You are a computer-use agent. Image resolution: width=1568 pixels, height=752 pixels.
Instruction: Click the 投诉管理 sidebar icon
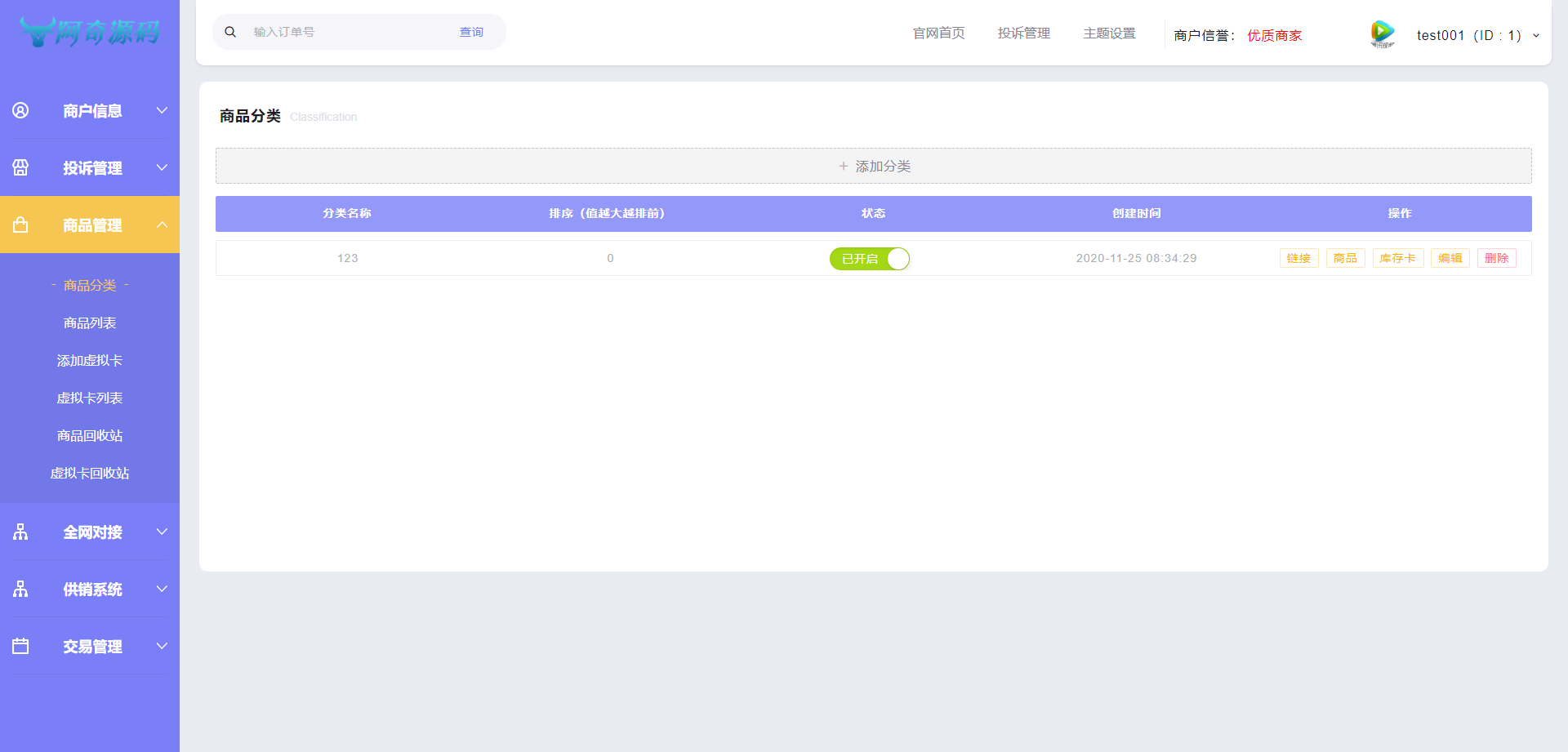pos(20,167)
